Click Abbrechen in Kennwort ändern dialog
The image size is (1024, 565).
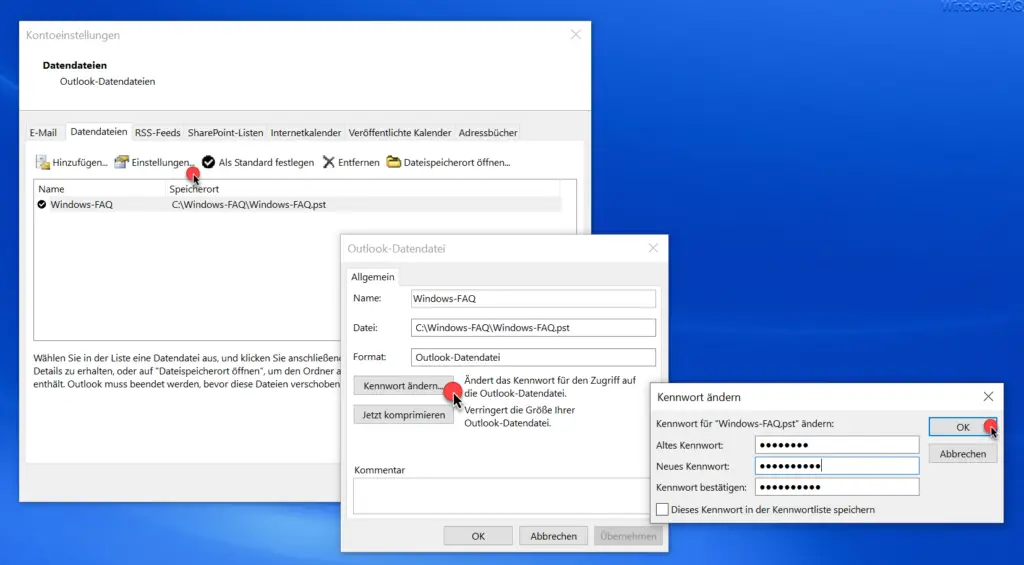click(963, 453)
